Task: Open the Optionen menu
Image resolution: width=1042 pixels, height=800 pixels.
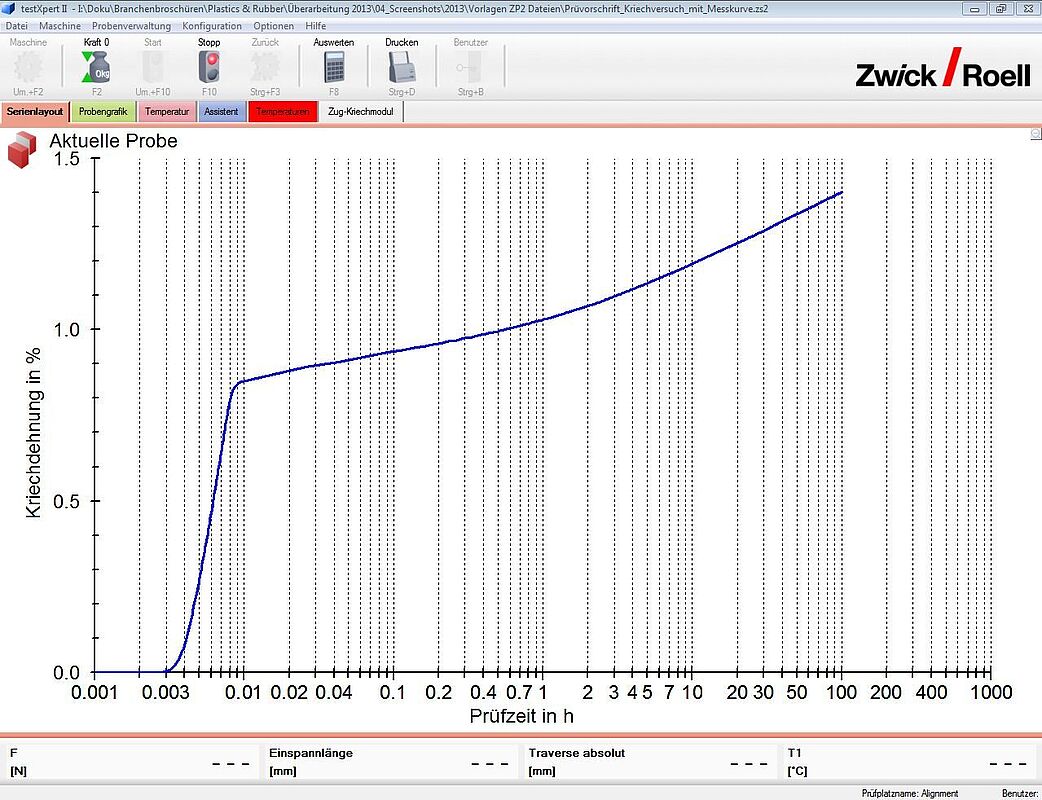Action: 273,26
